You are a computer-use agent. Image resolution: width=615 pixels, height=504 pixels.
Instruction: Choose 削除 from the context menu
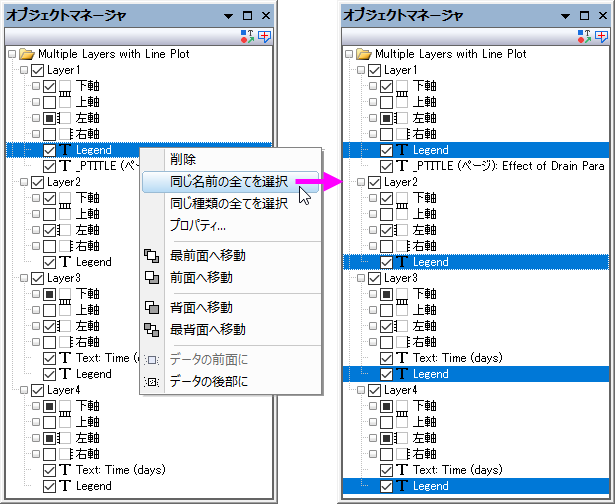(231, 160)
